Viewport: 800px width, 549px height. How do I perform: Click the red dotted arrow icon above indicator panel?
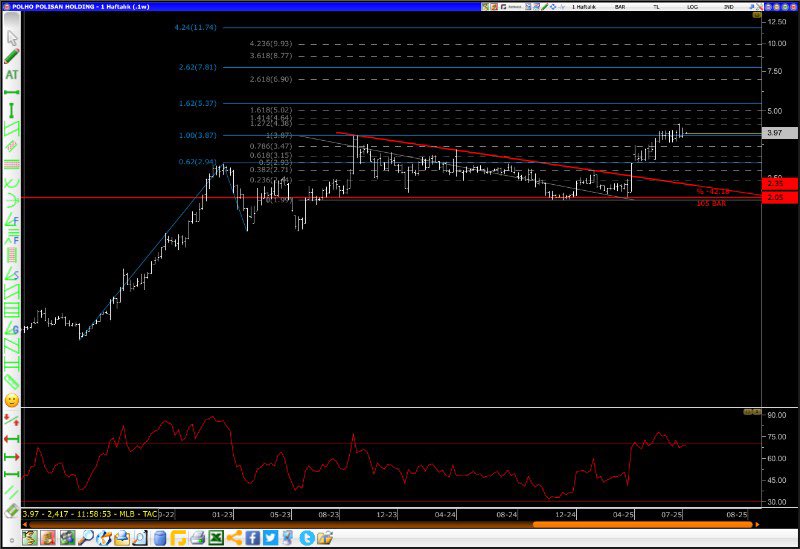point(12,420)
